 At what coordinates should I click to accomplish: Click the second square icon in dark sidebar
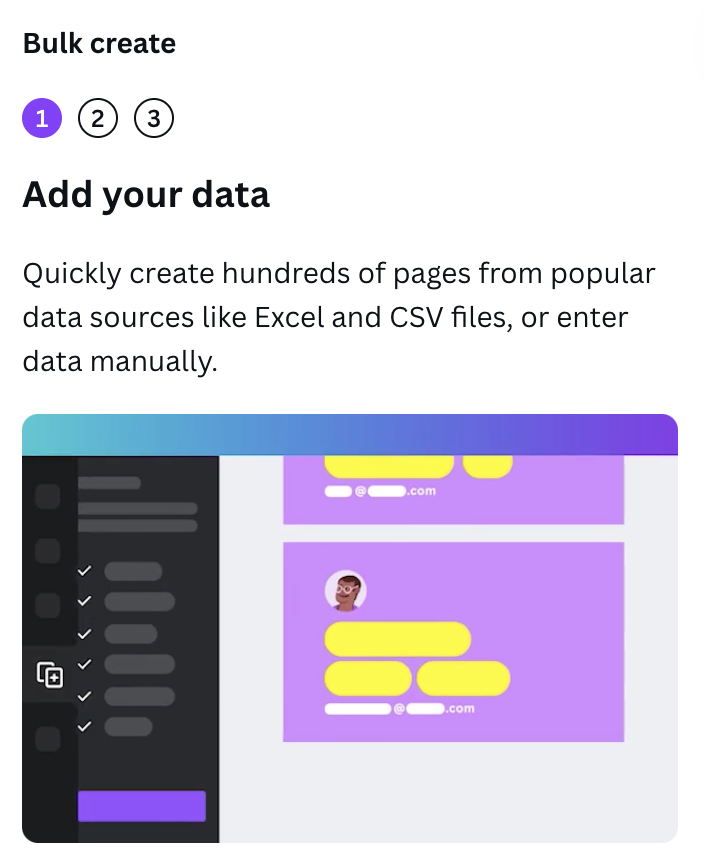tap(46, 550)
